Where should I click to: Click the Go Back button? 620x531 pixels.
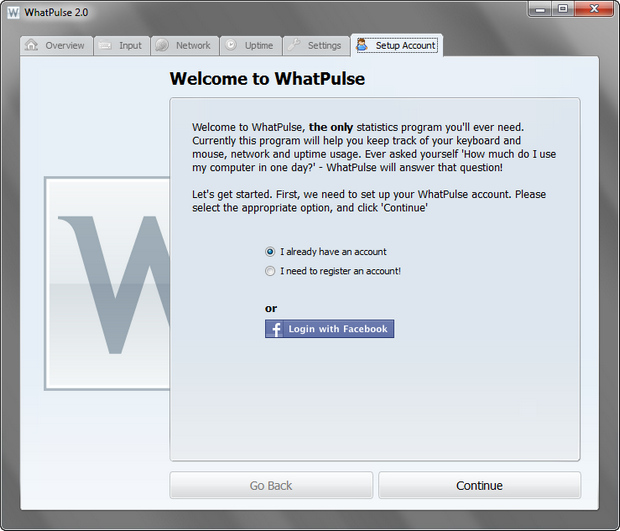click(271, 485)
